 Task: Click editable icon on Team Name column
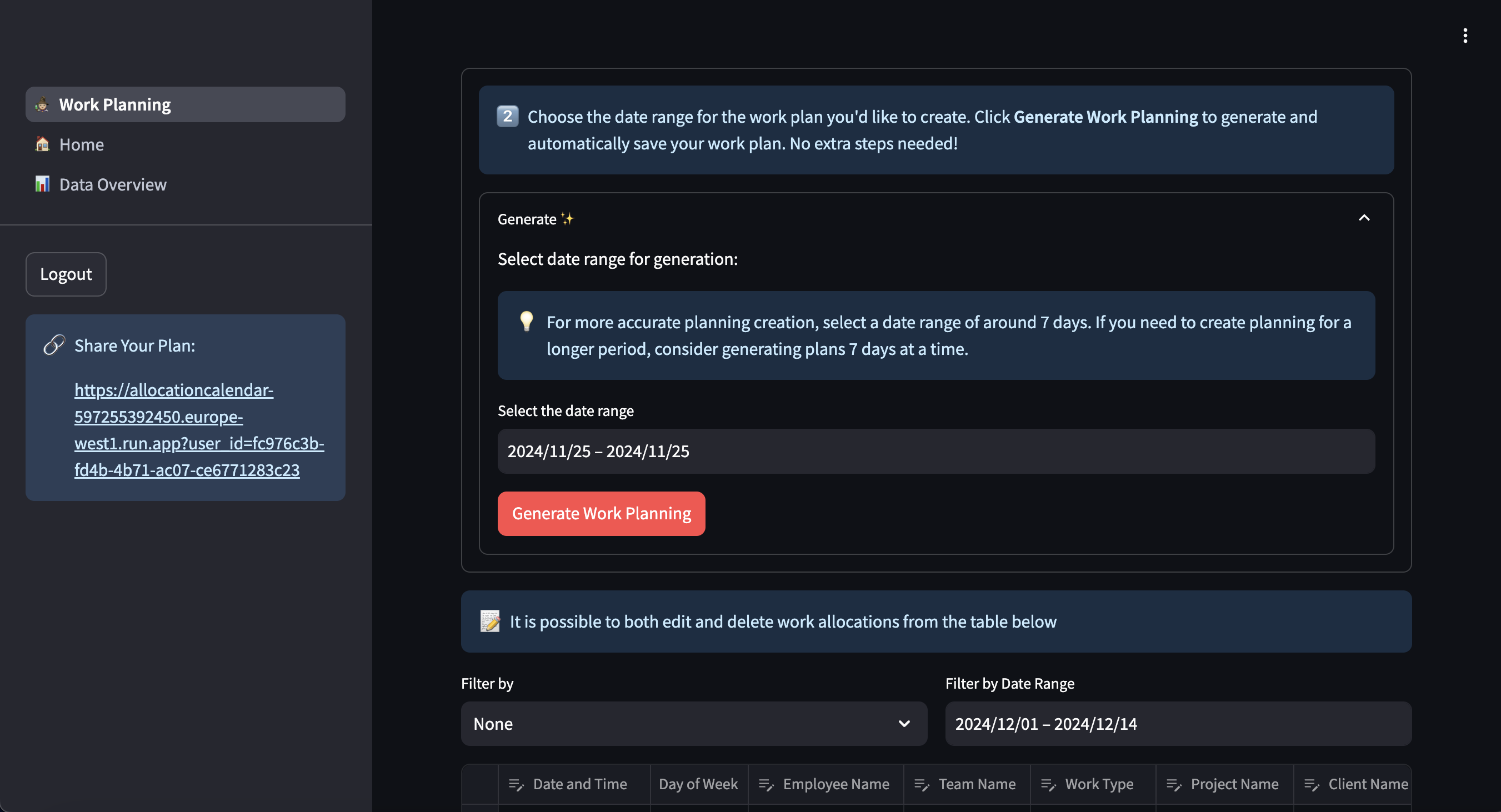921,785
